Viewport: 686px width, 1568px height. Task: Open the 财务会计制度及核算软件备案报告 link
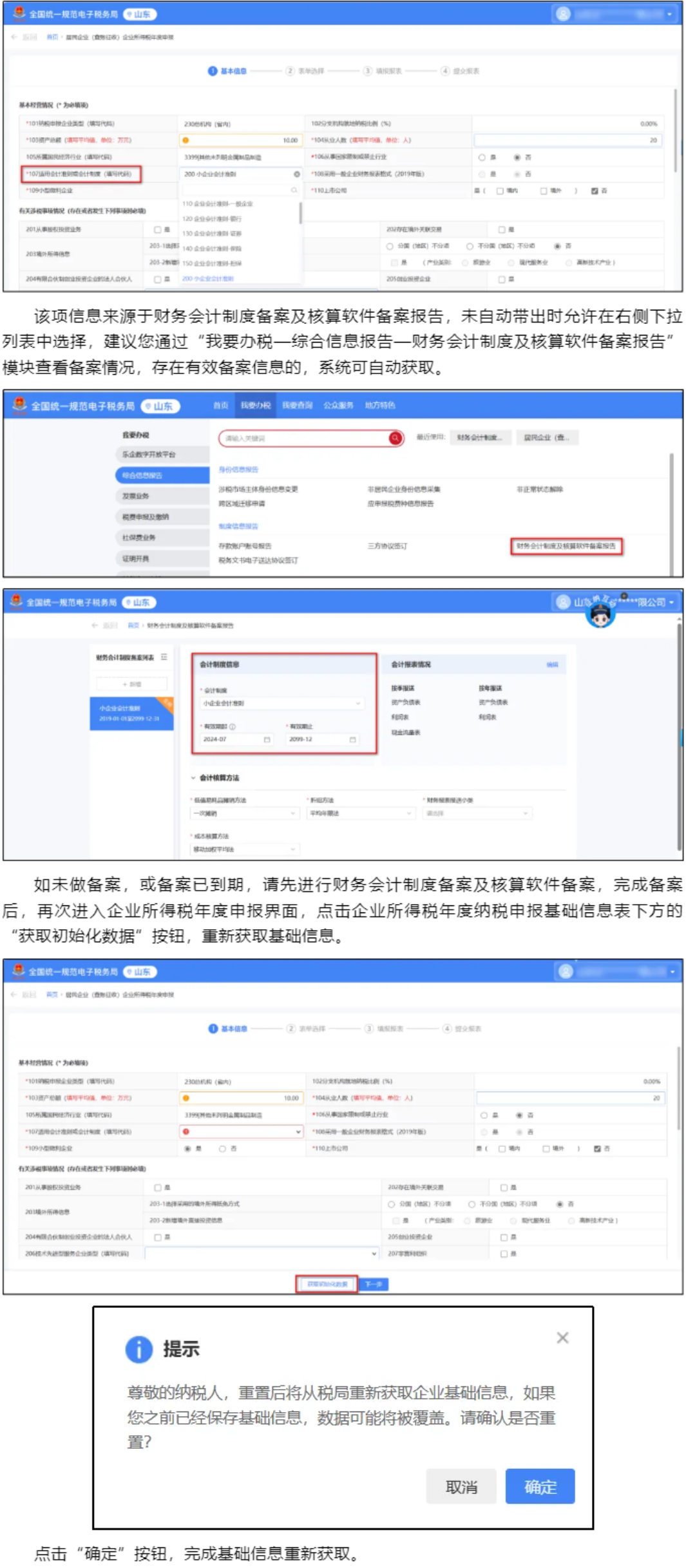[x=566, y=546]
